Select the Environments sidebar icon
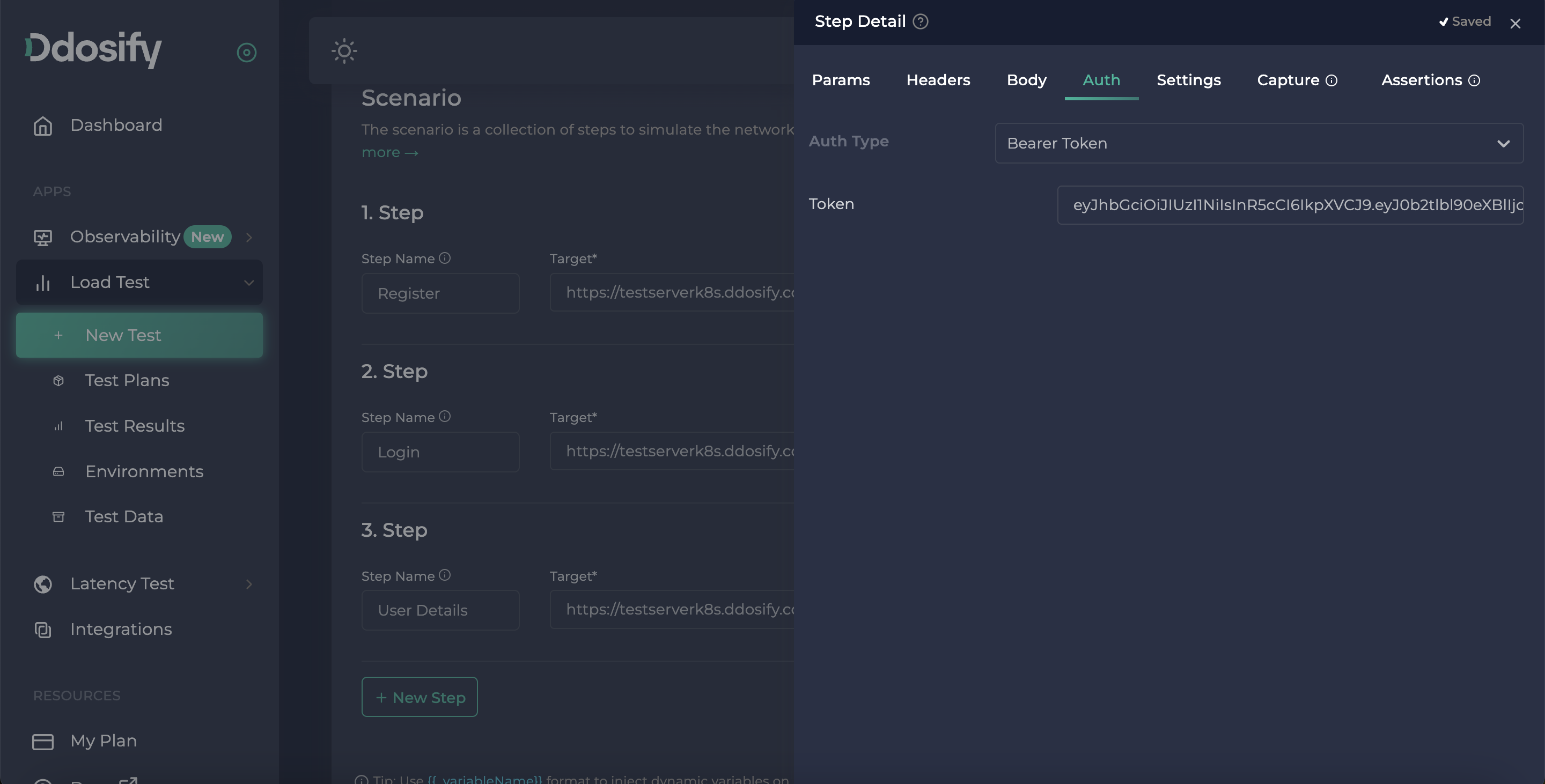1545x784 pixels. pos(58,472)
